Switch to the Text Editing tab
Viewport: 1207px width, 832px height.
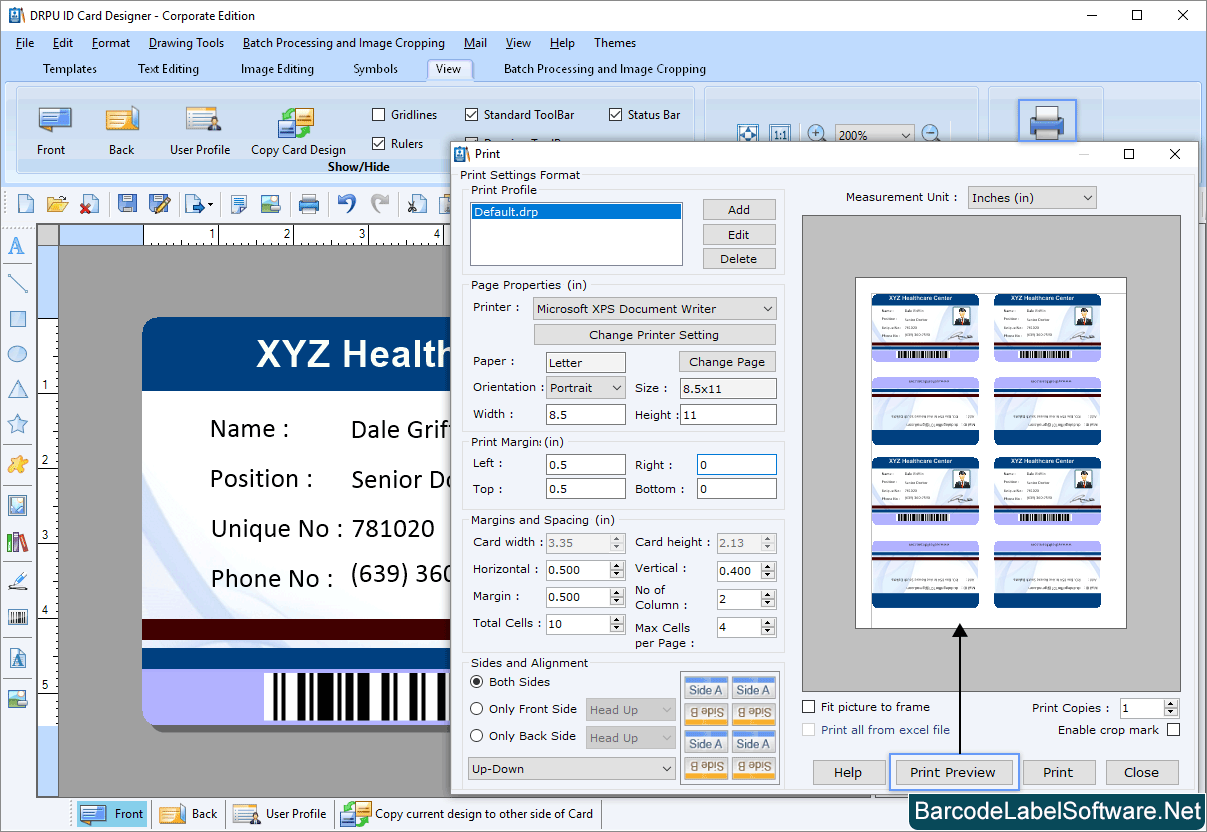167,69
